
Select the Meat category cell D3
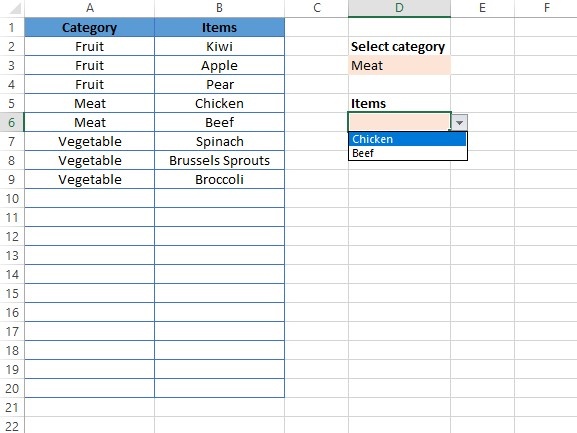pyautogui.click(x=399, y=65)
